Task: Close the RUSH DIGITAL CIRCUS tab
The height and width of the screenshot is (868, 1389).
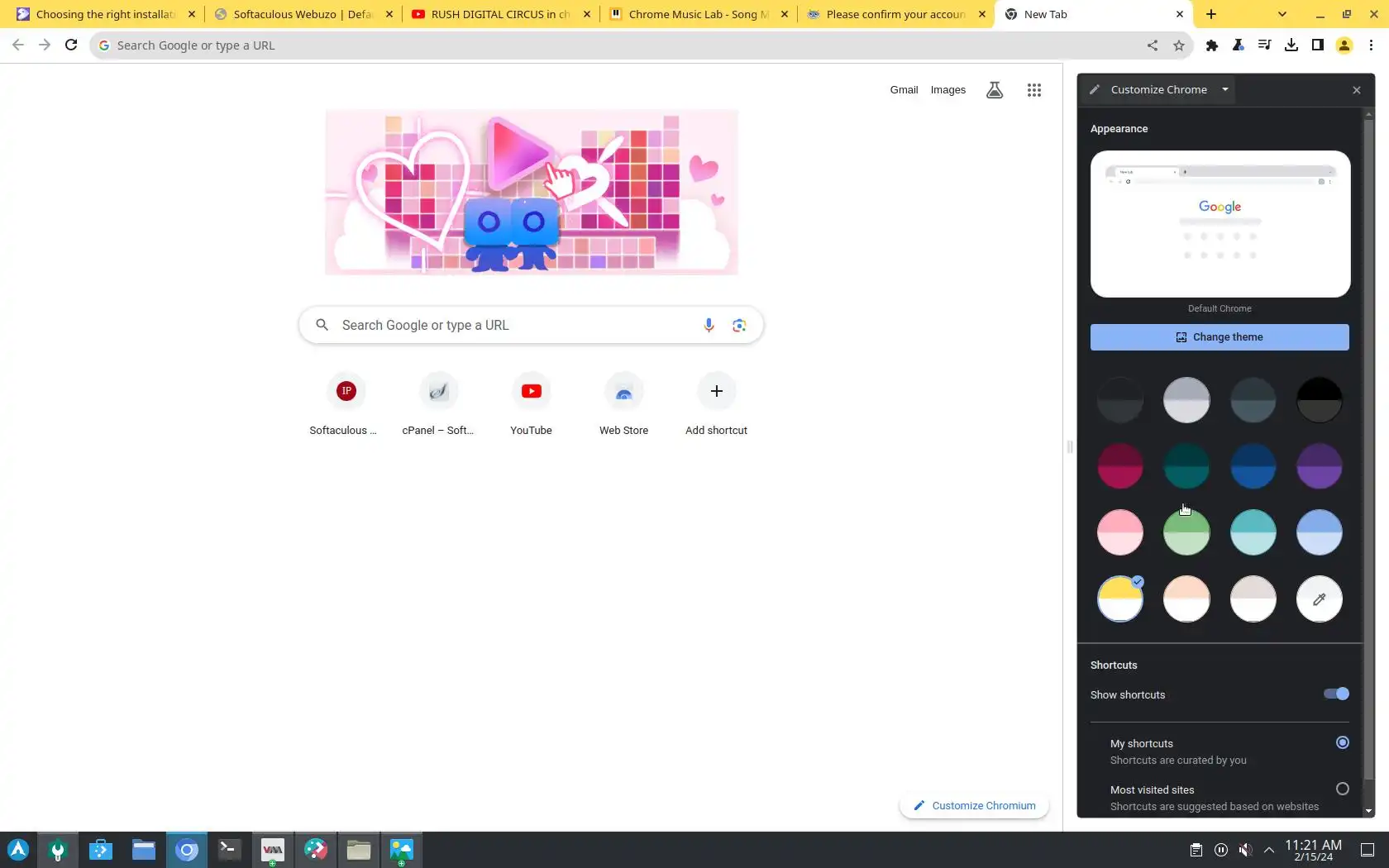Action: coord(587,14)
